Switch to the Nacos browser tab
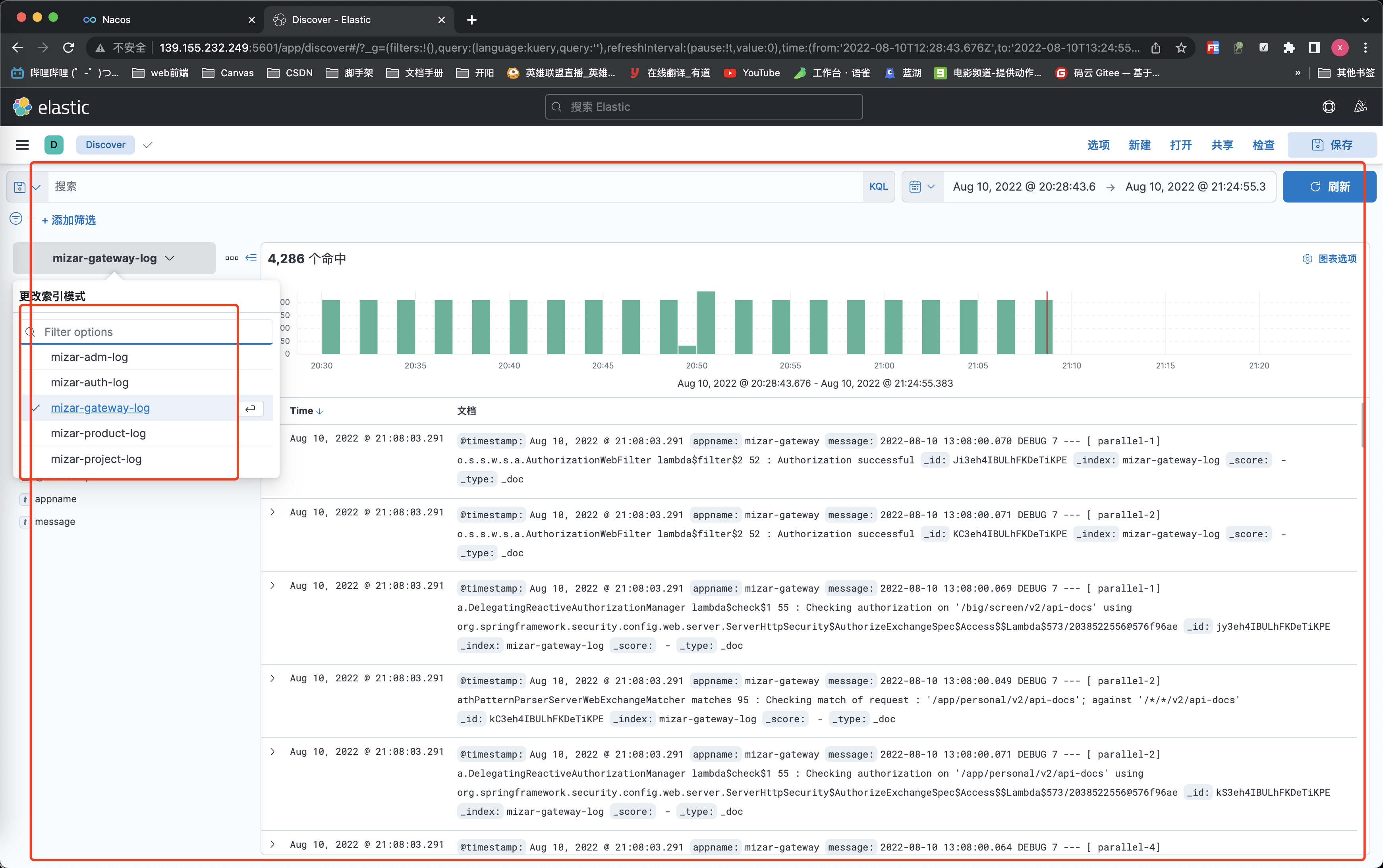Viewport: 1383px width, 868px height. tap(169, 19)
